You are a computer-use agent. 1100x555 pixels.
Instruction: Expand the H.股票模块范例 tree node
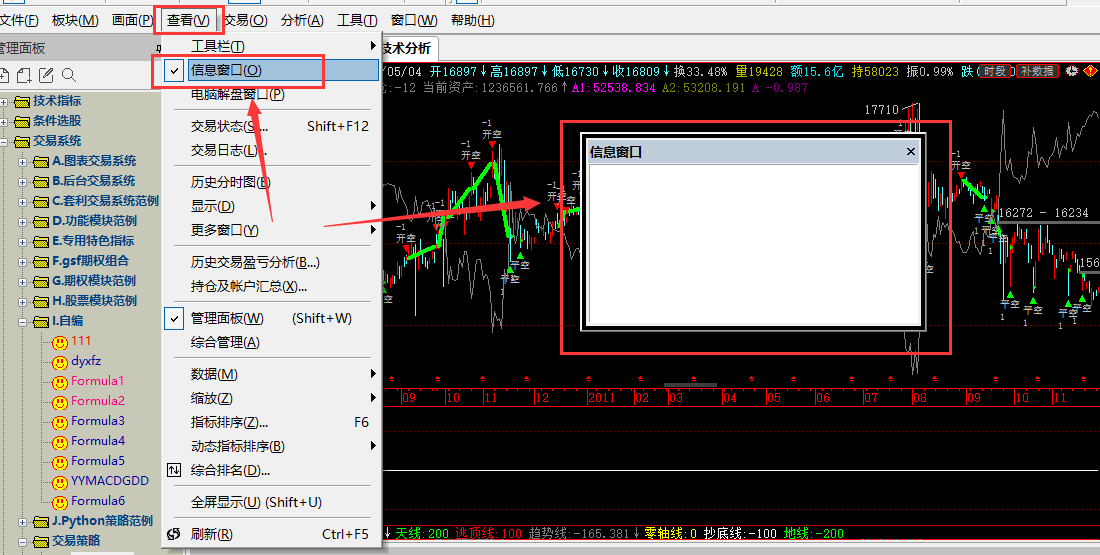coord(22,302)
